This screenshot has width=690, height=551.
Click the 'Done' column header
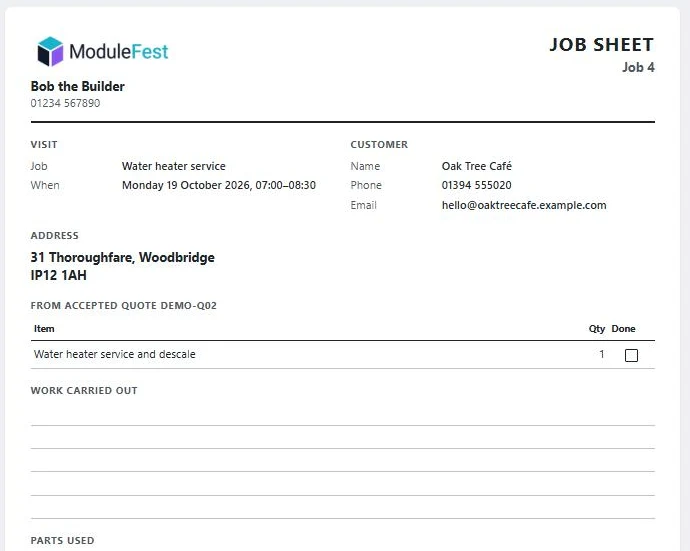pyautogui.click(x=623, y=329)
